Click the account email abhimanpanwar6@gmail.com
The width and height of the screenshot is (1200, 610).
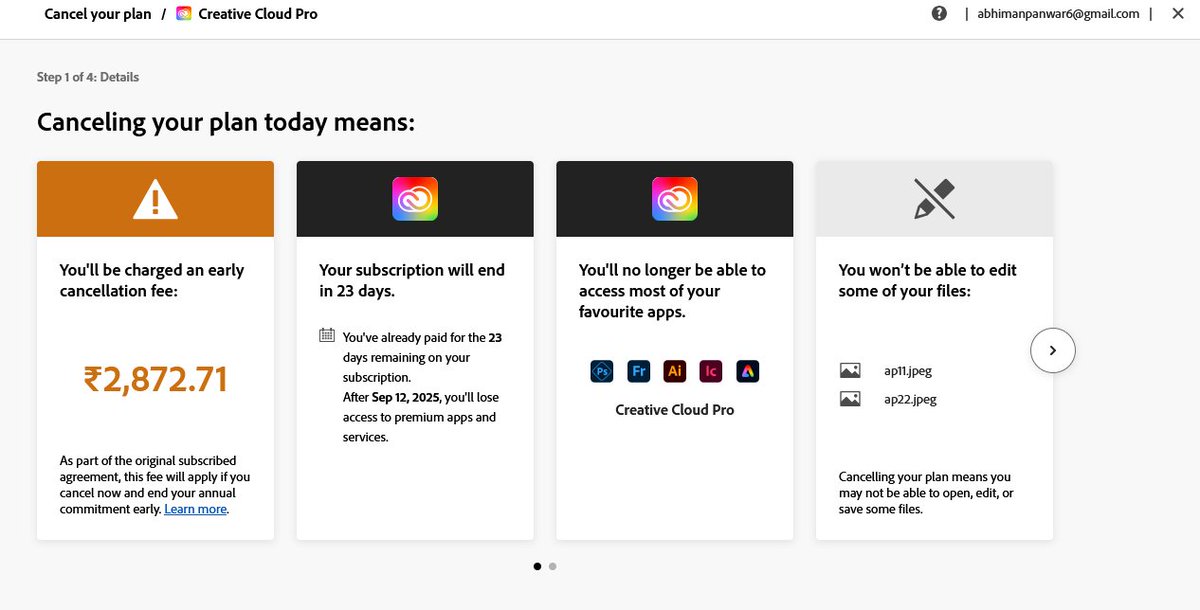[1058, 14]
